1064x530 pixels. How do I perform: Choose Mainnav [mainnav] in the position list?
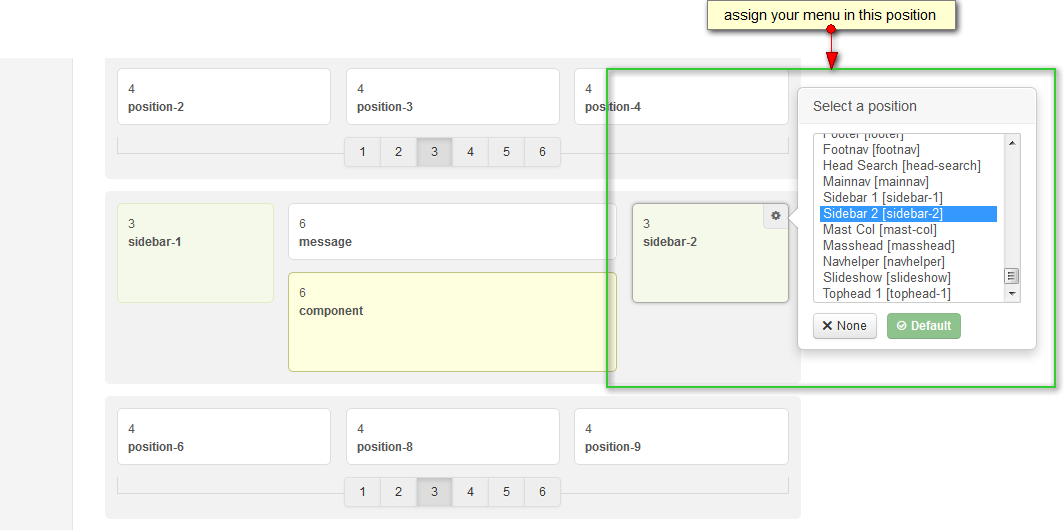(x=875, y=182)
